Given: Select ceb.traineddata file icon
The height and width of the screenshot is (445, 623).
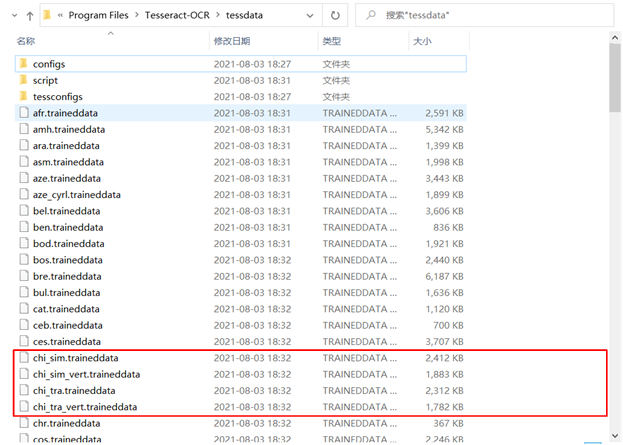Looking at the screenshot, I should coord(24,325).
